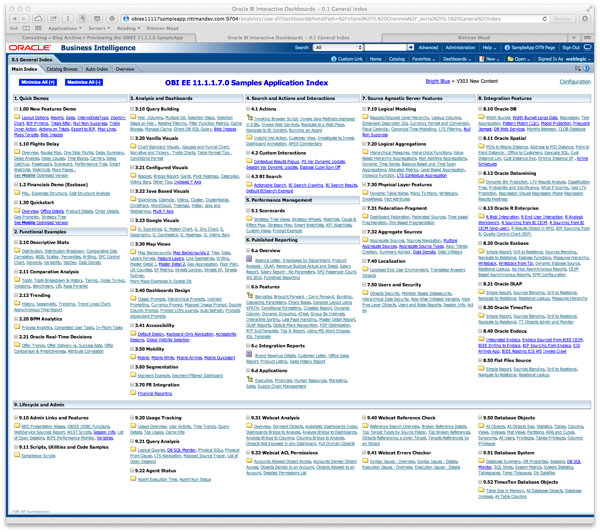Click Safari reload page icon
600x532 pixels.
(x=545, y=18)
